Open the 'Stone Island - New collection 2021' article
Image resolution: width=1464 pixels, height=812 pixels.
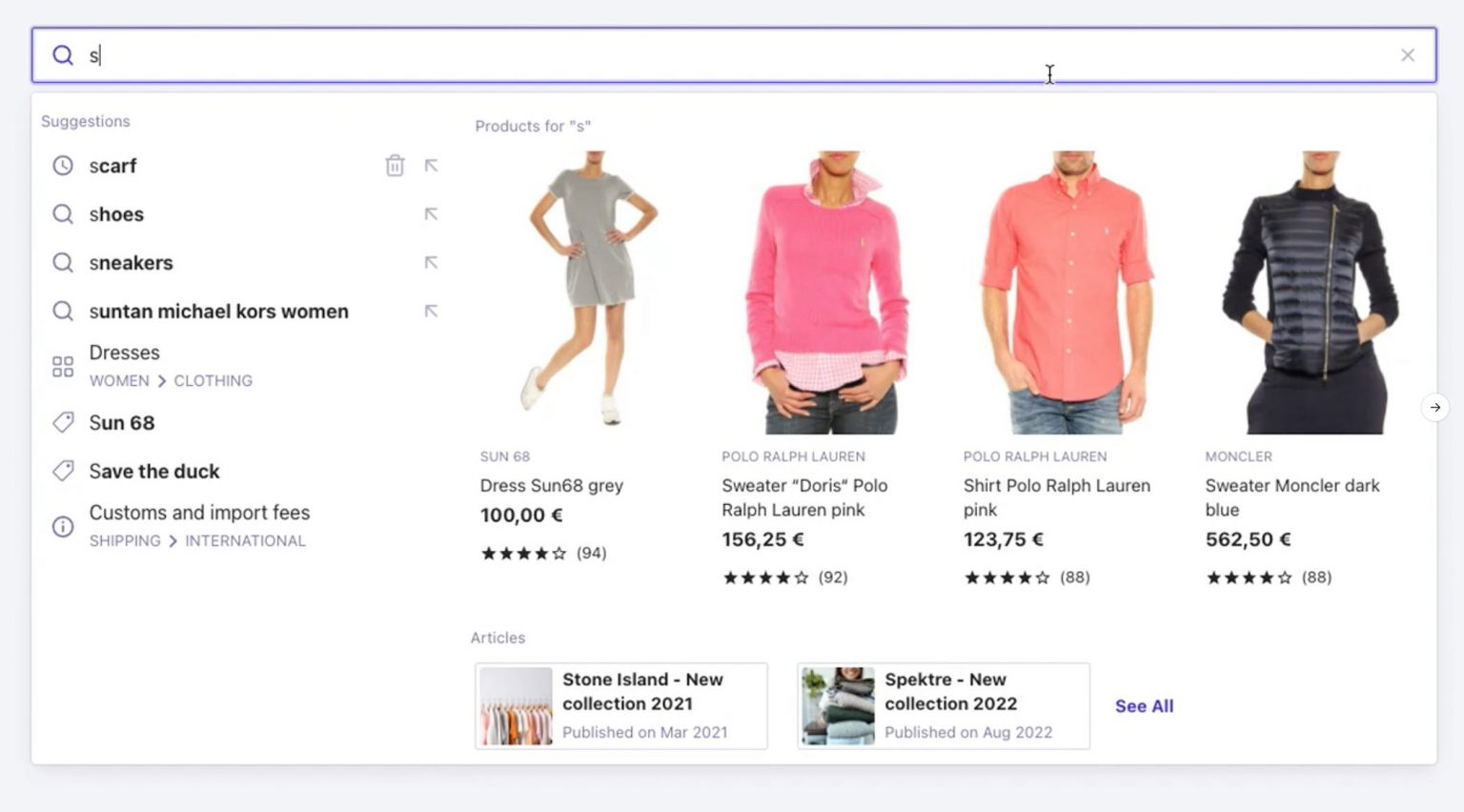coord(621,706)
